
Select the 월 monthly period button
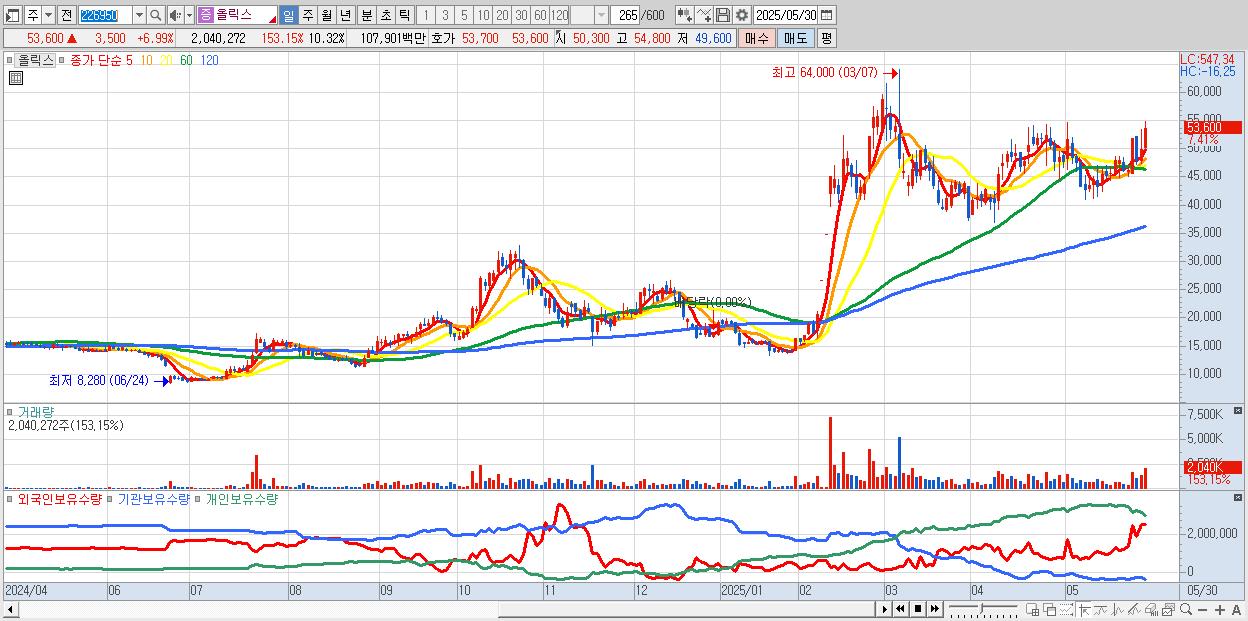click(x=326, y=15)
